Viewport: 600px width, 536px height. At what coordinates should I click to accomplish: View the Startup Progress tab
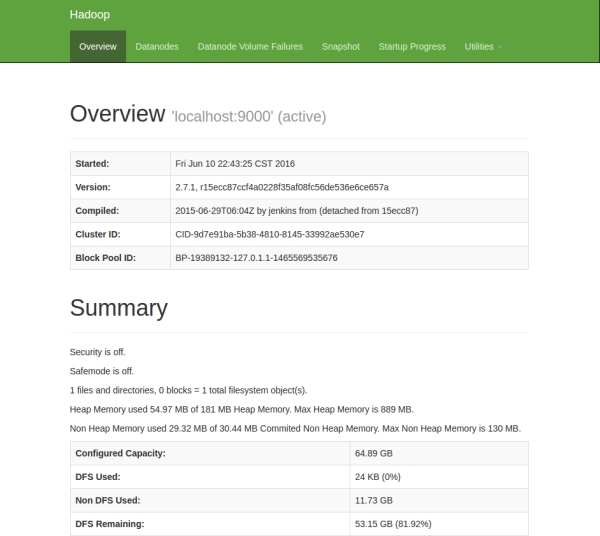pos(412,47)
